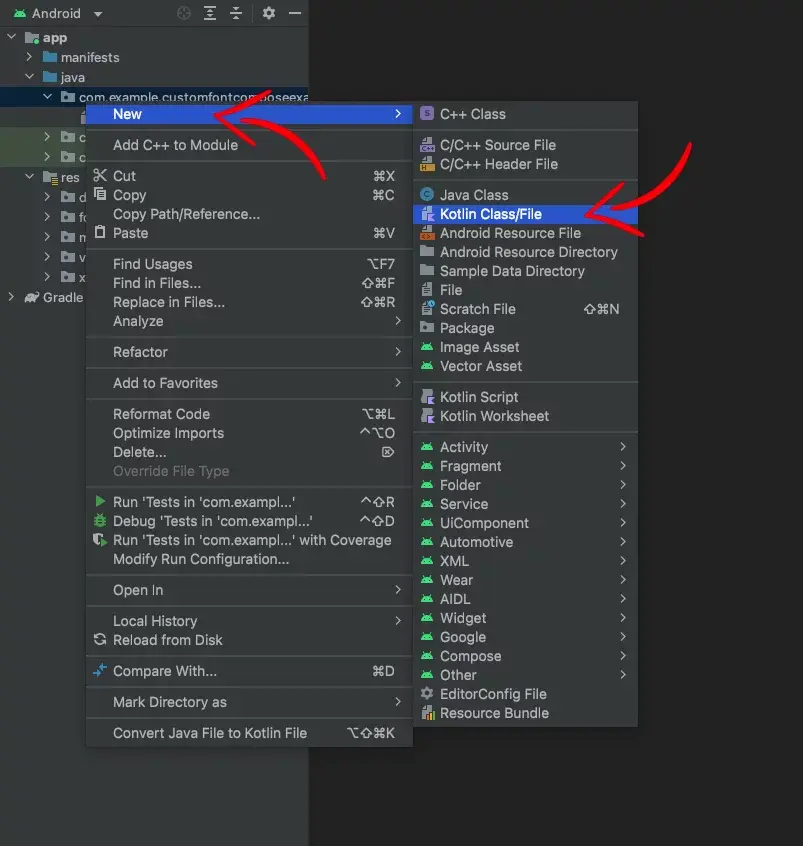The height and width of the screenshot is (846, 803).
Task: Choose Sample Data Directory
Action: (x=525, y=271)
